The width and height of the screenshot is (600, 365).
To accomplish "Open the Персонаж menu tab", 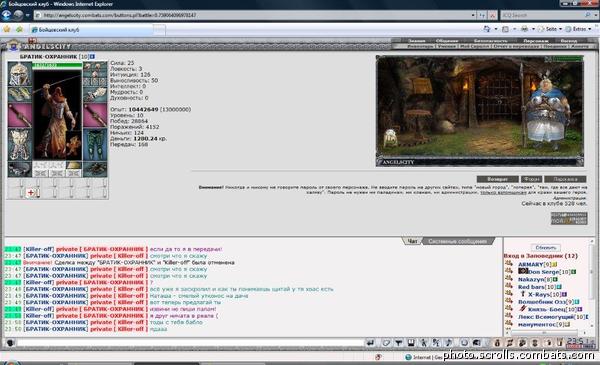I will (536, 41).
